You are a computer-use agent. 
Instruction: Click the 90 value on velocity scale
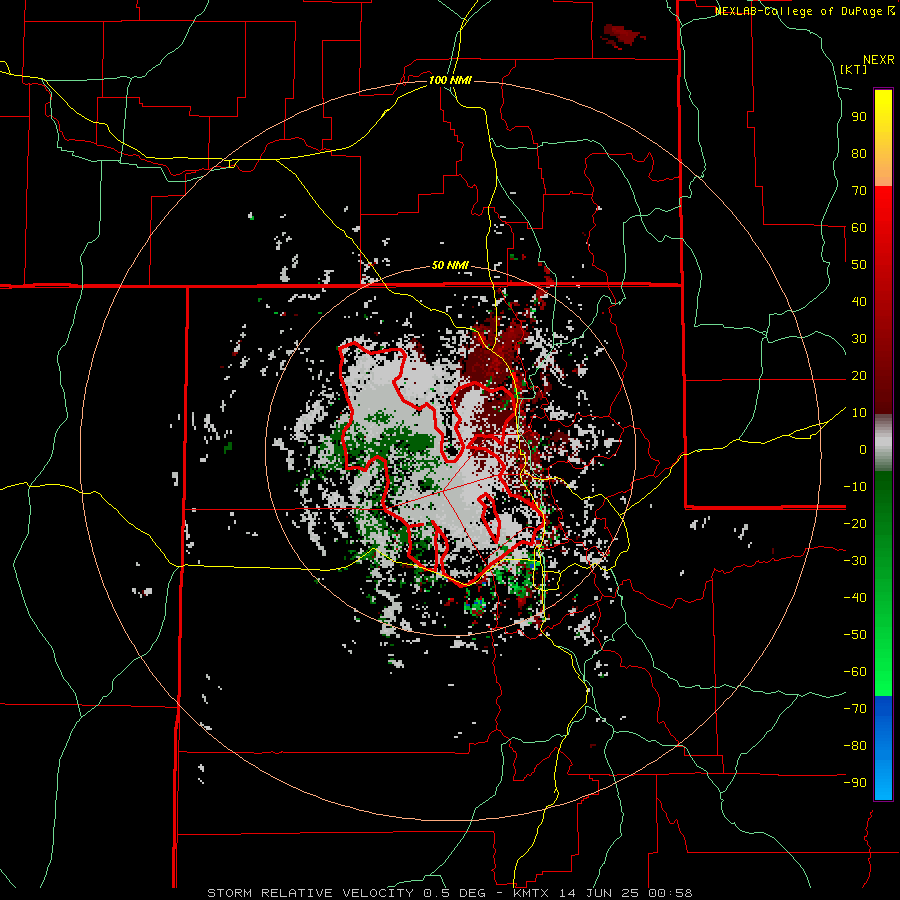(x=859, y=117)
